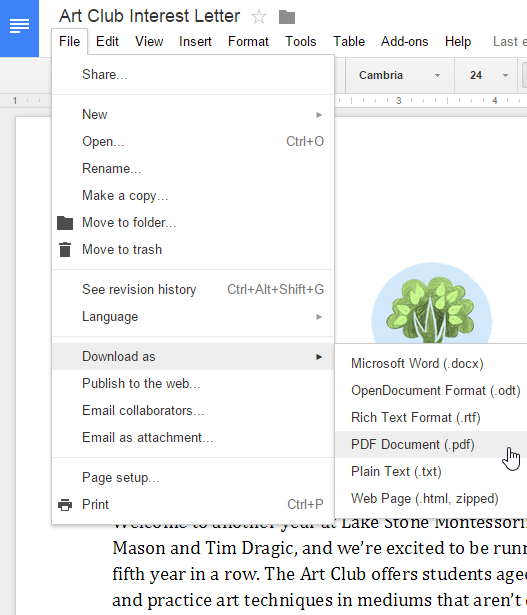The height and width of the screenshot is (615, 527).
Task: Select Open... in the File menu
Action: [193, 142]
